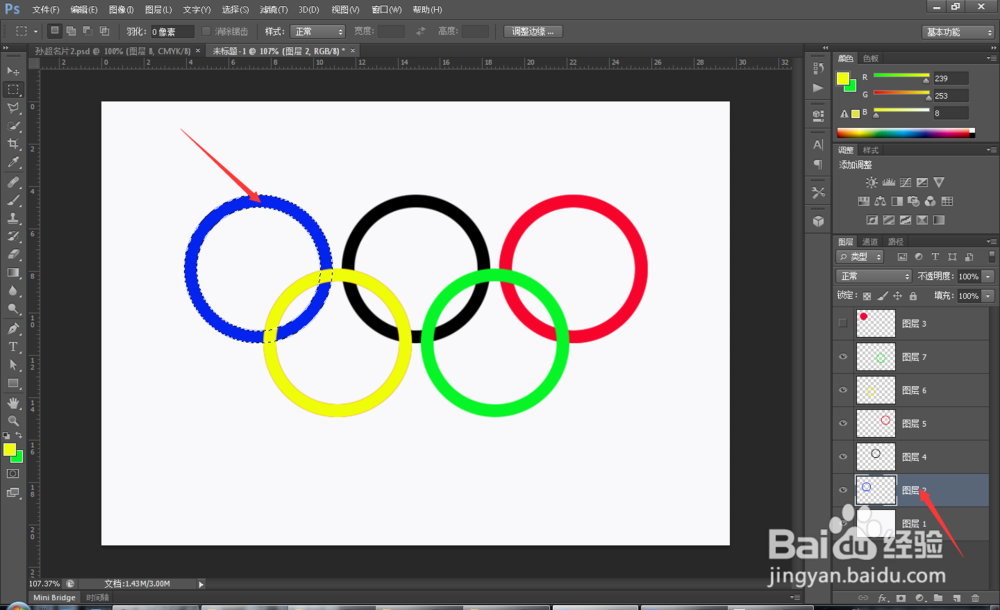Click the 羽化 feather input field
The width and height of the screenshot is (1000, 610).
coord(172,31)
